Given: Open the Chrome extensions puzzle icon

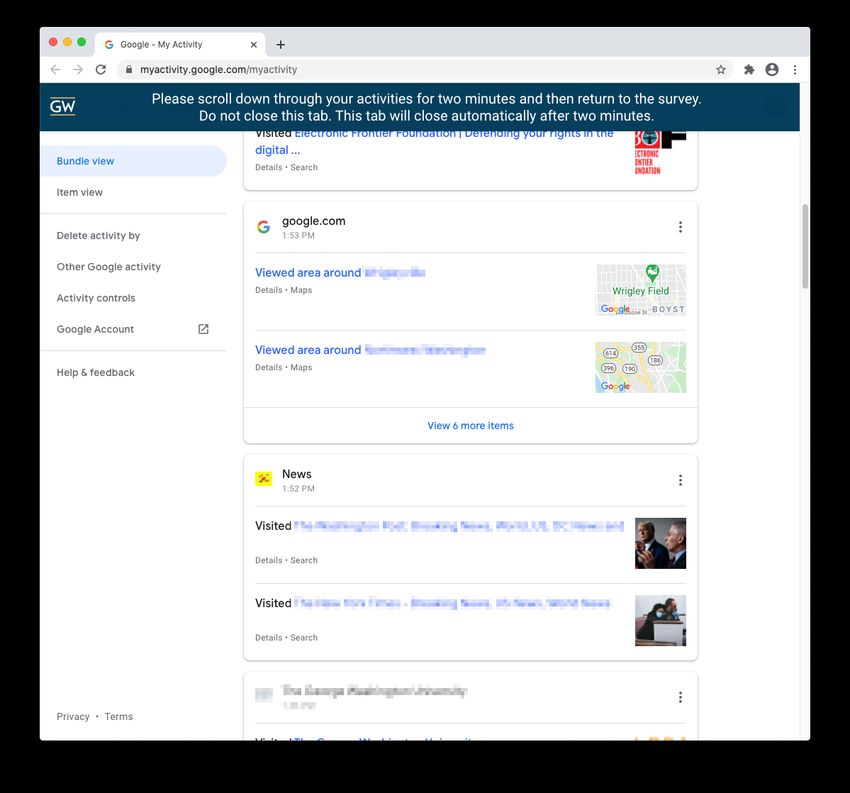Looking at the screenshot, I should (x=749, y=69).
